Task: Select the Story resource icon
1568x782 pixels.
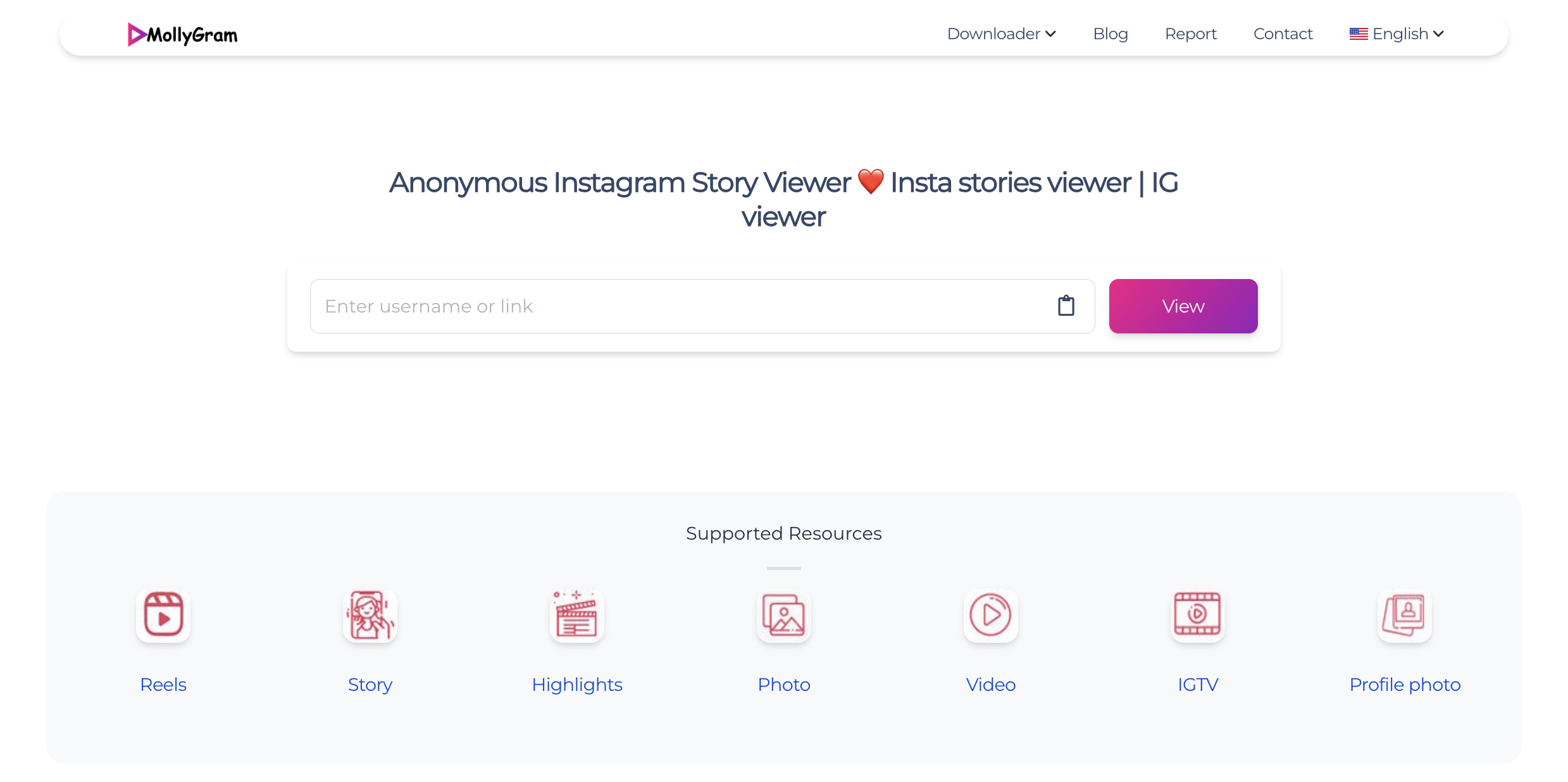Action: coord(370,615)
